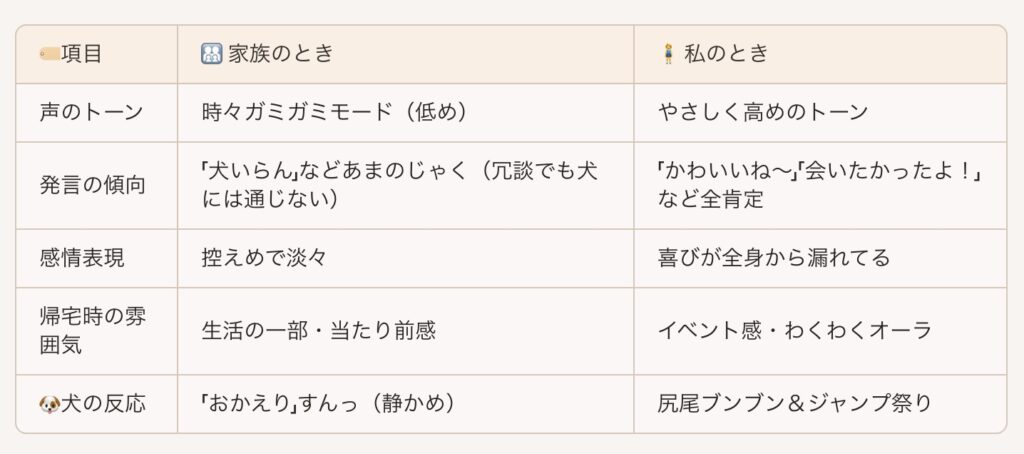Click the 感情表現 row label
This screenshot has width=1024, height=454.
(x=82, y=258)
